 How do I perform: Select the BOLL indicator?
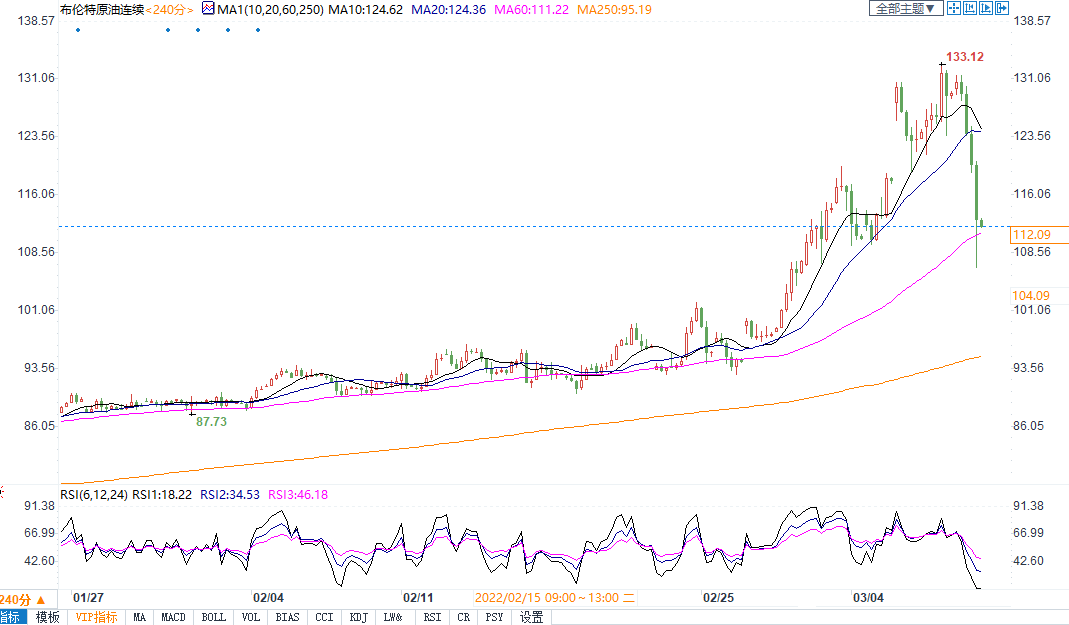(x=214, y=617)
